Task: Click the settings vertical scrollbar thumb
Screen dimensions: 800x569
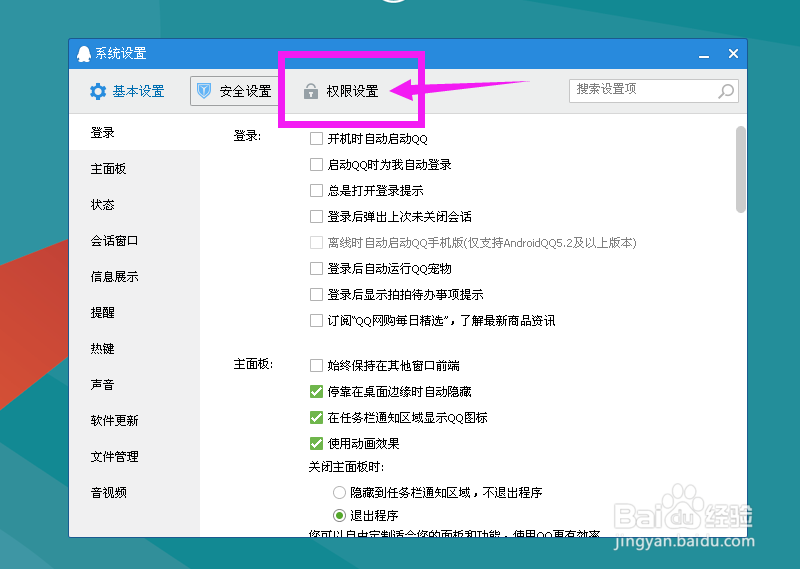Action: click(741, 169)
